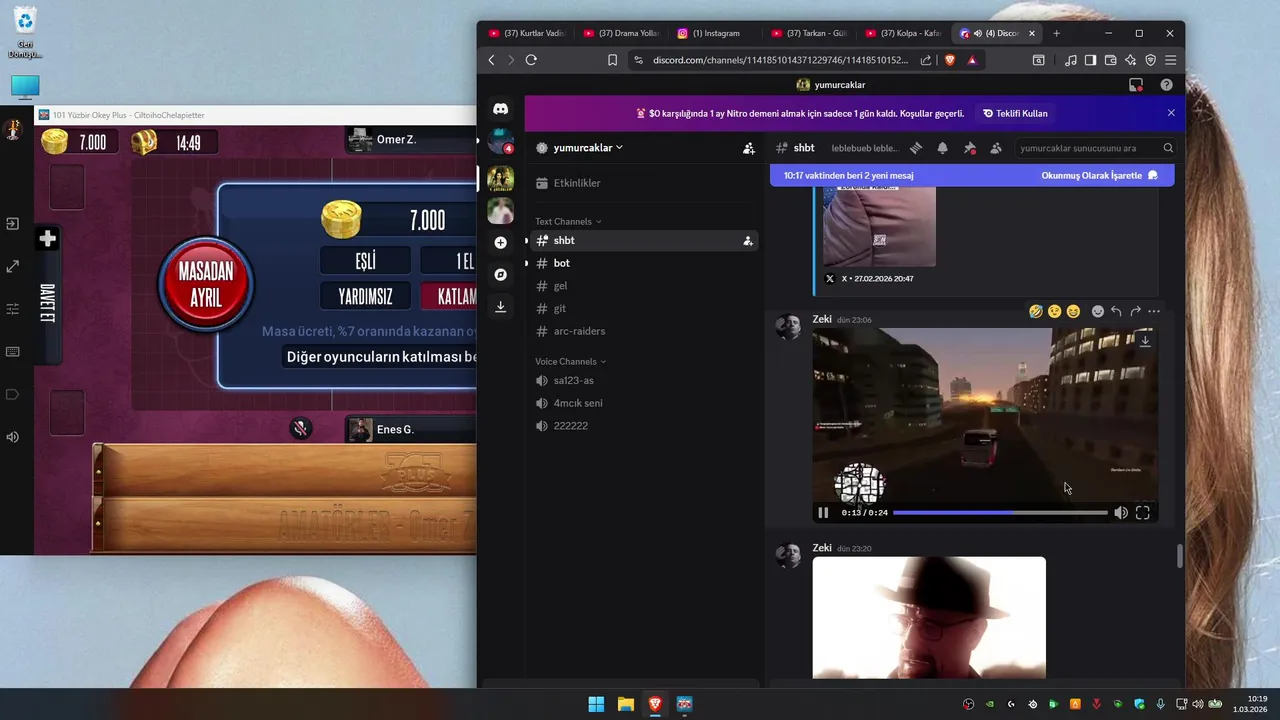Invite people icon next to yumurcaklar

[x=748, y=148]
